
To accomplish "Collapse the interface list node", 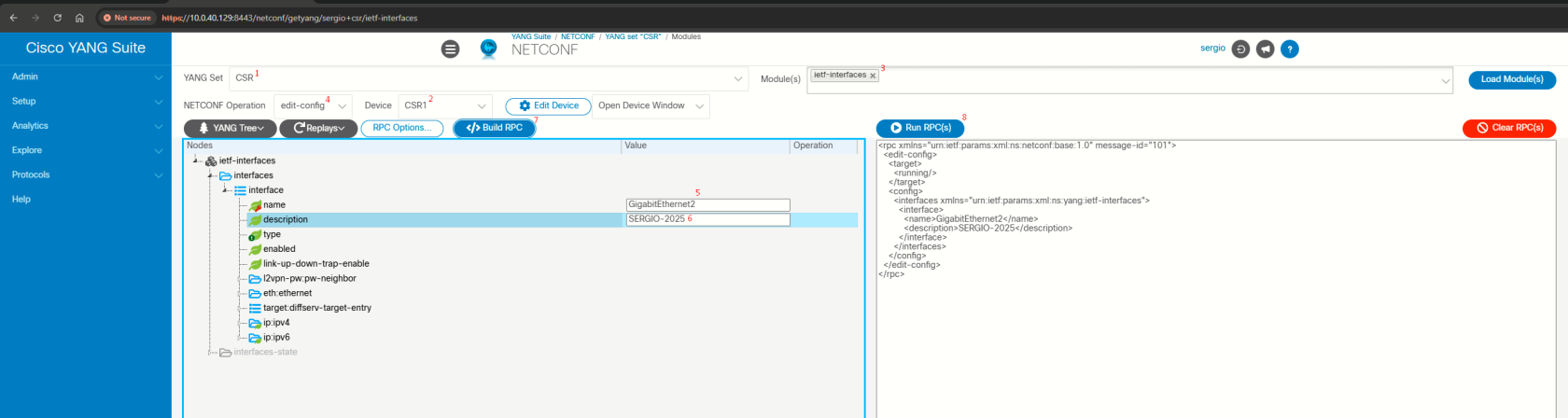I will (x=225, y=190).
